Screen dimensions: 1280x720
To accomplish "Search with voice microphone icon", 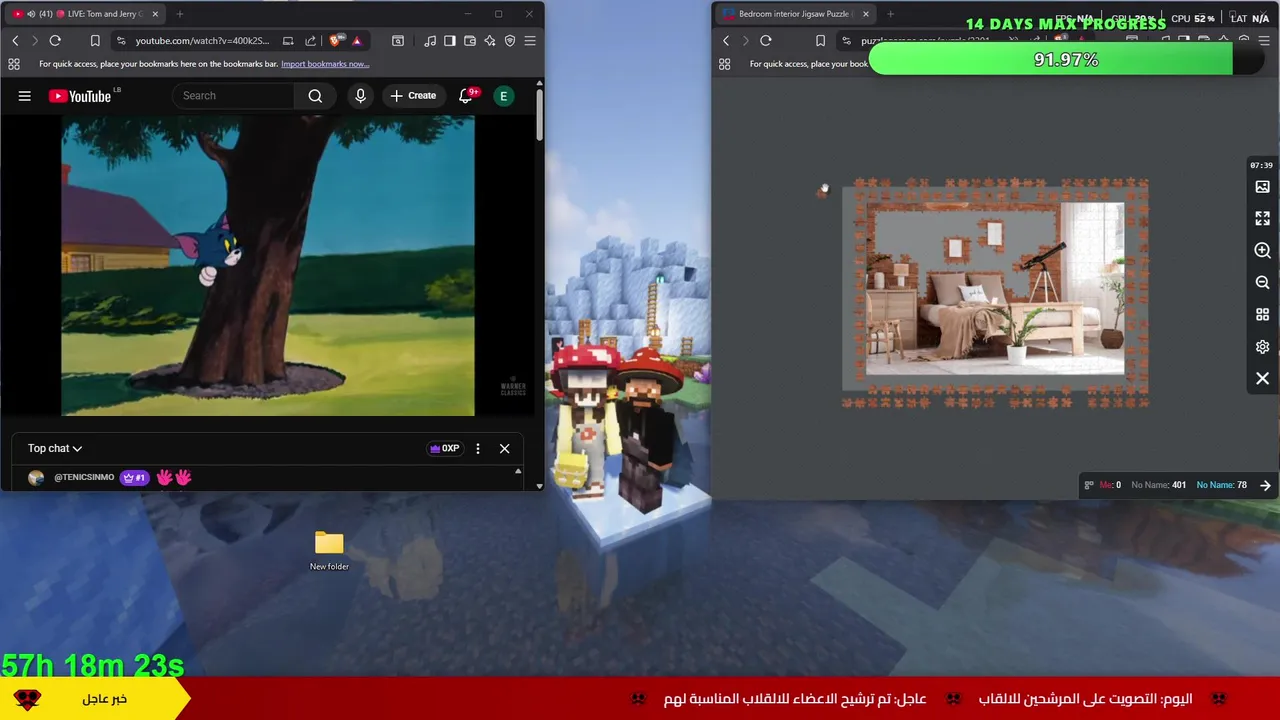I will (361, 96).
